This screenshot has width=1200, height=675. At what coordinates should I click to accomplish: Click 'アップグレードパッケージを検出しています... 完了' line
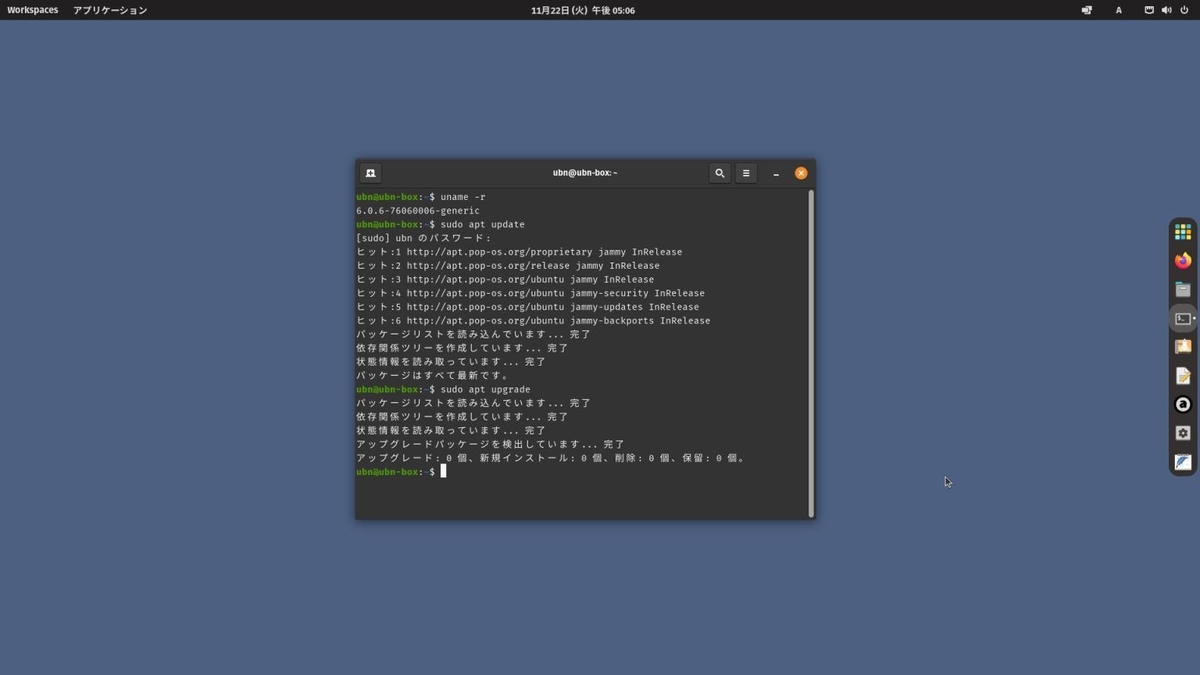click(x=490, y=444)
